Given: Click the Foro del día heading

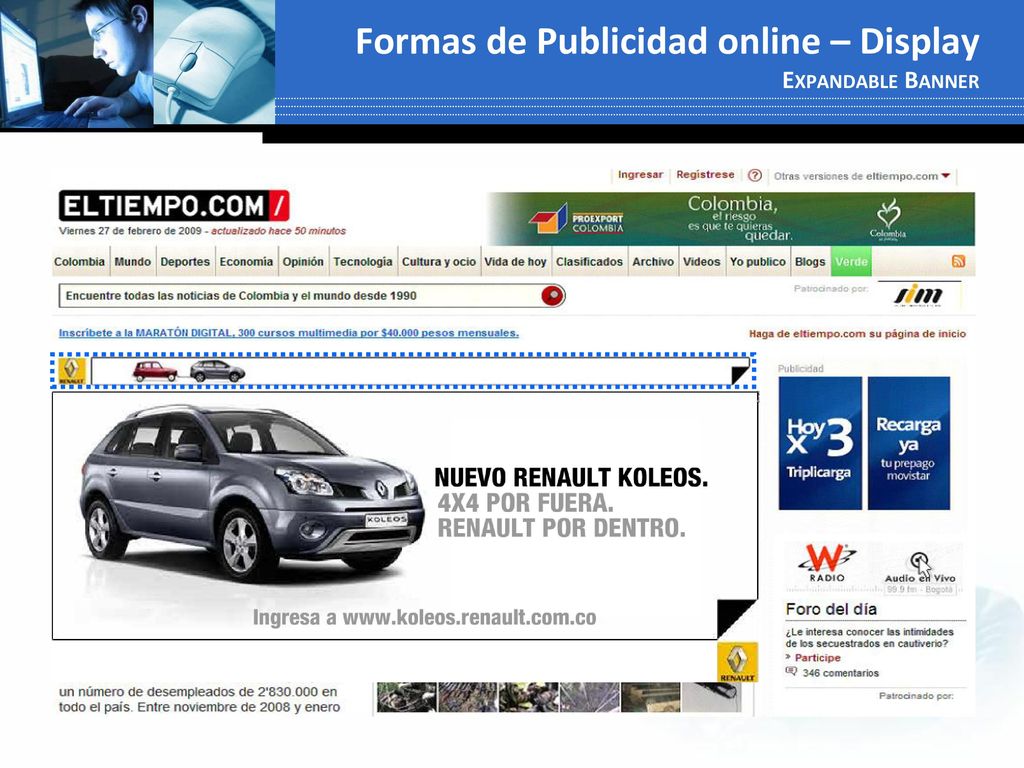Looking at the screenshot, I should pos(831,609).
